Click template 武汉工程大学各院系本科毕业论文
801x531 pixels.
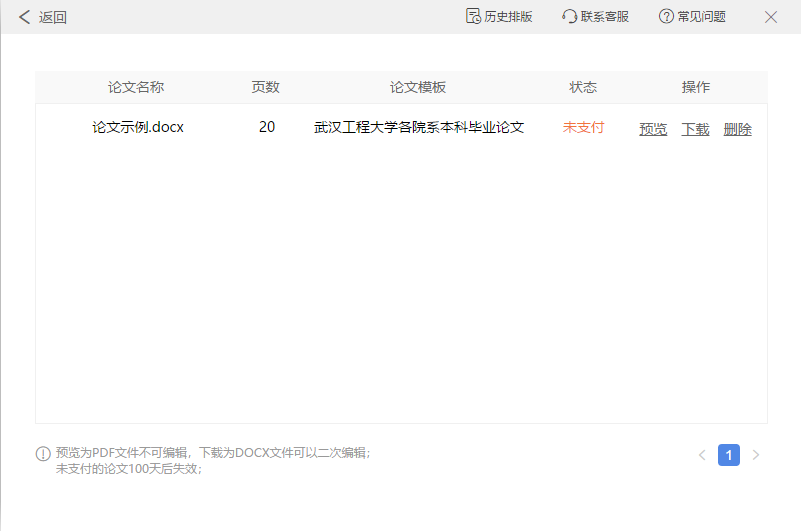[419, 127]
